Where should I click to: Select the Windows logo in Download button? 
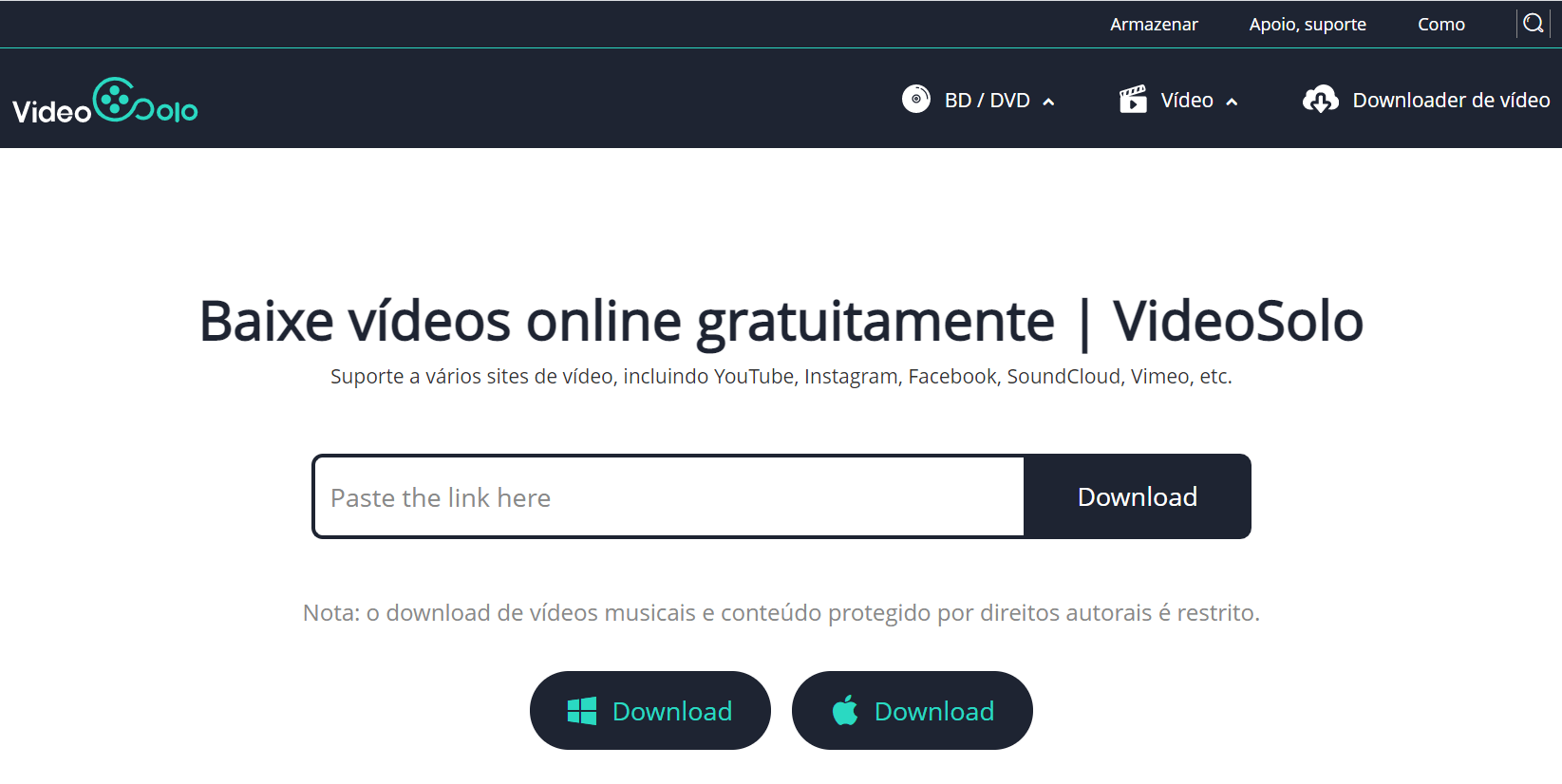tap(582, 711)
